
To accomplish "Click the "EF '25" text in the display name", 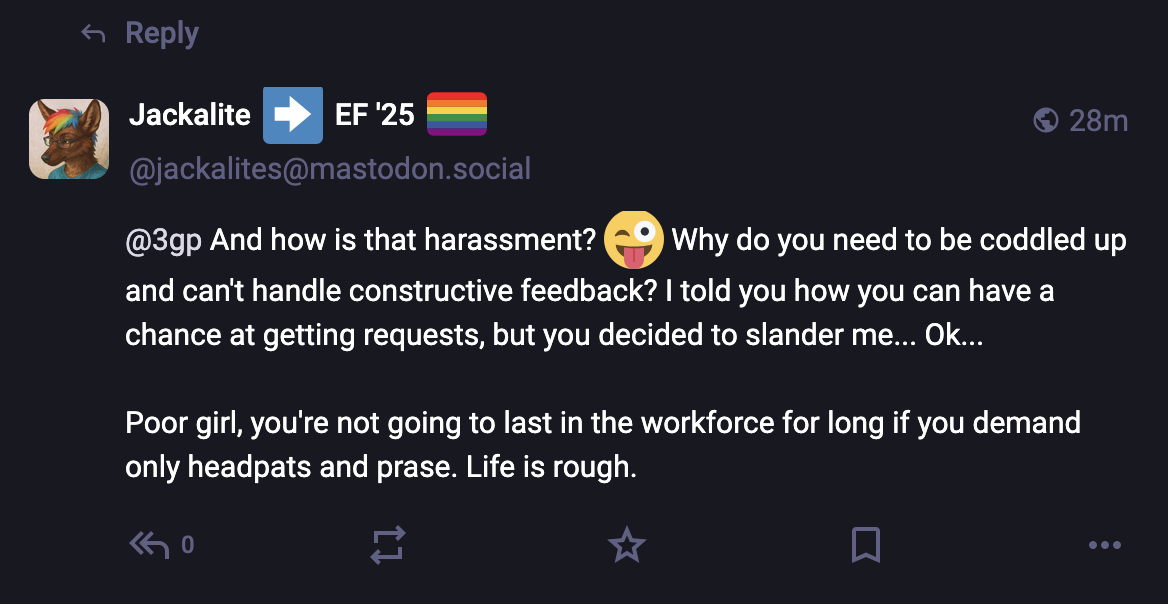I will point(374,116).
